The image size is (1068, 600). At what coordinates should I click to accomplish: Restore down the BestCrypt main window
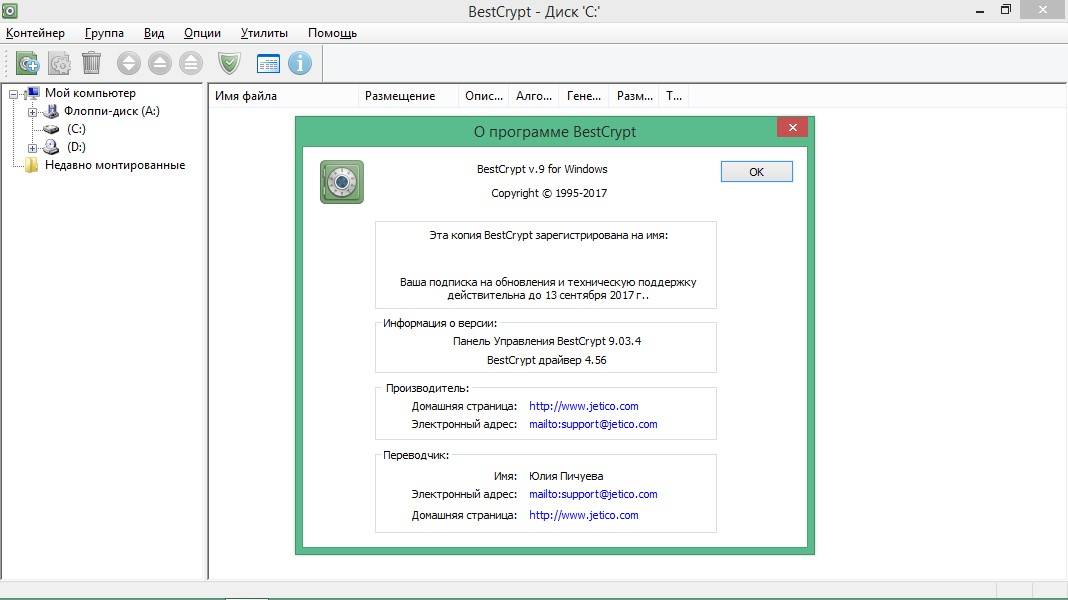pos(1006,10)
